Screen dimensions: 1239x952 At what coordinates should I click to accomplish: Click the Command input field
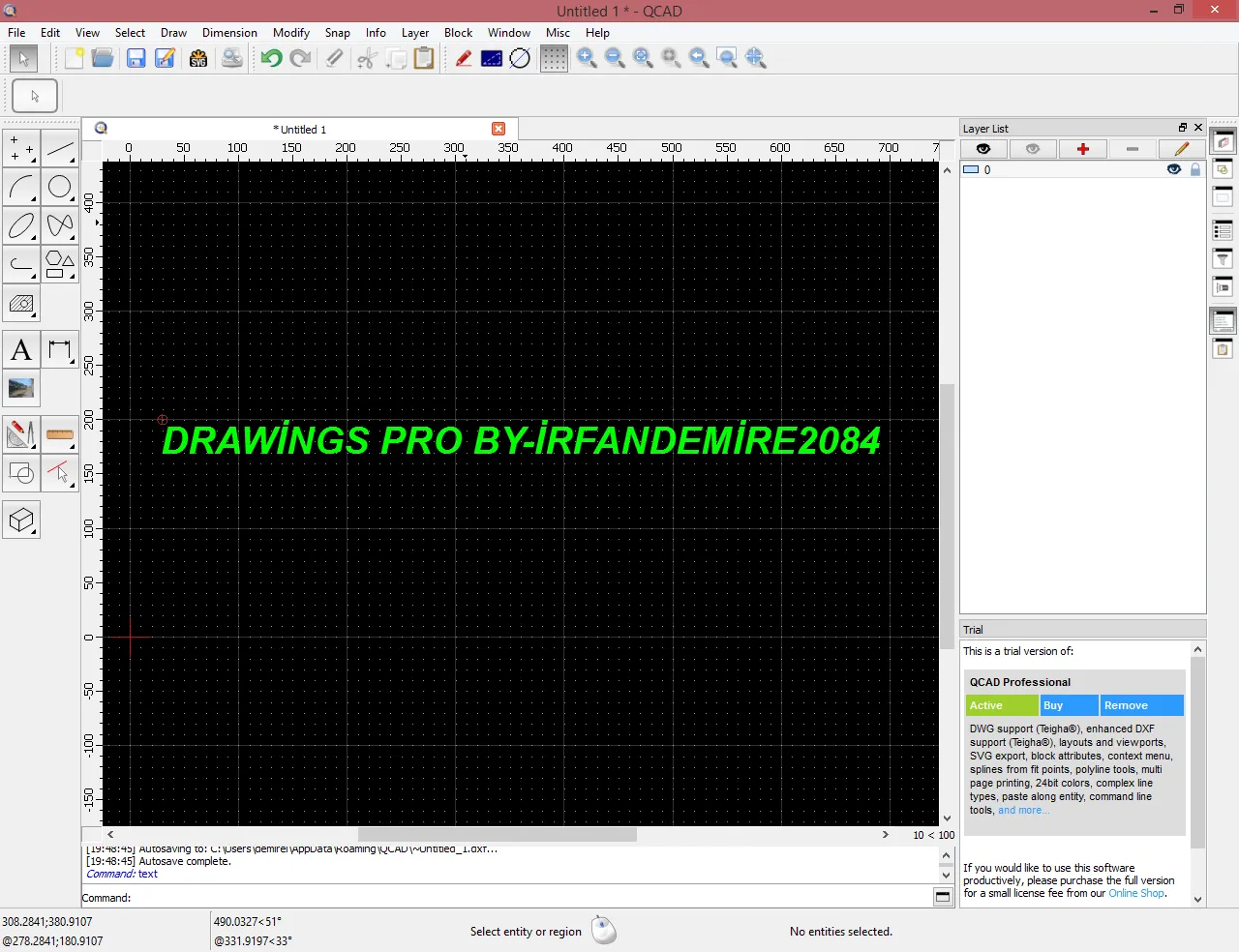(531, 898)
